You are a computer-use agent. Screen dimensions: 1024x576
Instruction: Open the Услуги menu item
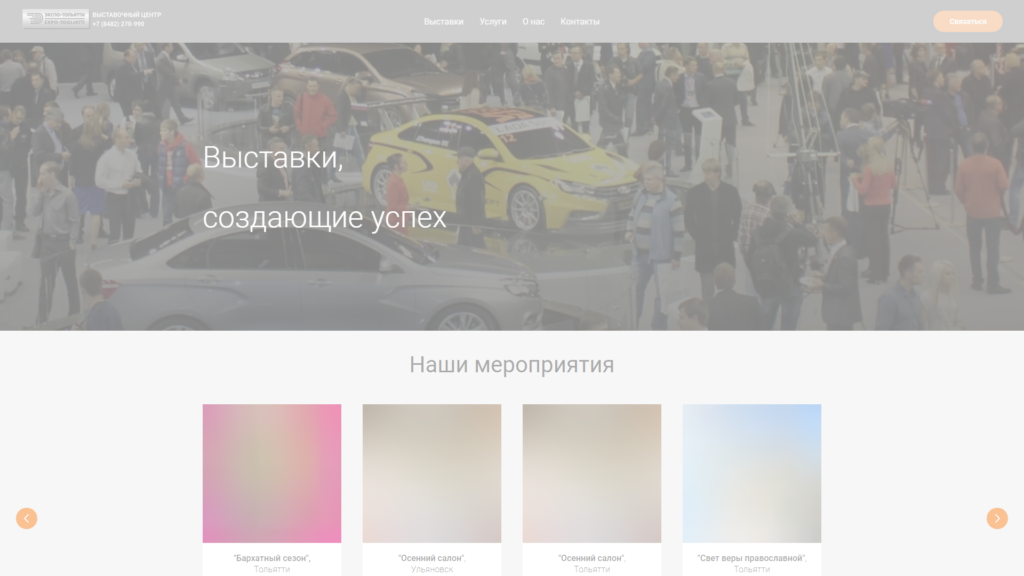[x=493, y=22]
